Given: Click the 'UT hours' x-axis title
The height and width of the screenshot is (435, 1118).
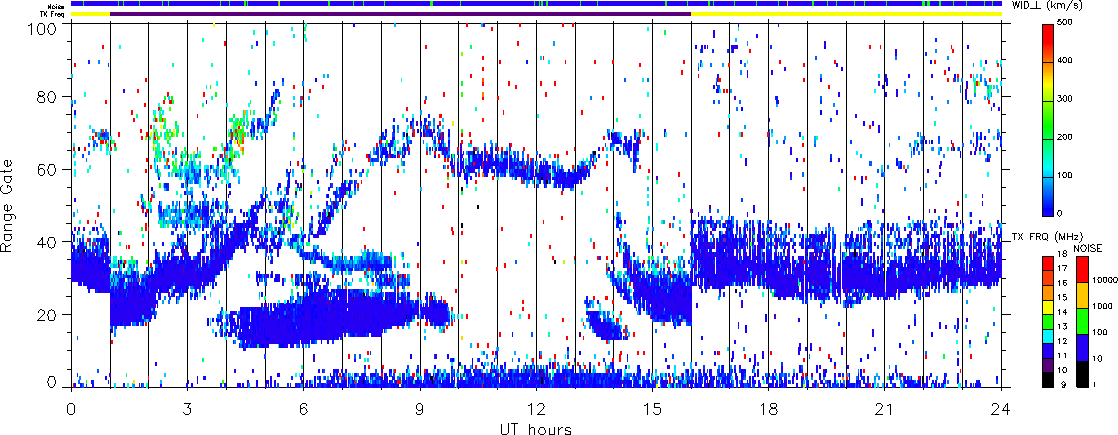Looking at the screenshot, I should pyautogui.click(x=536, y=428).
